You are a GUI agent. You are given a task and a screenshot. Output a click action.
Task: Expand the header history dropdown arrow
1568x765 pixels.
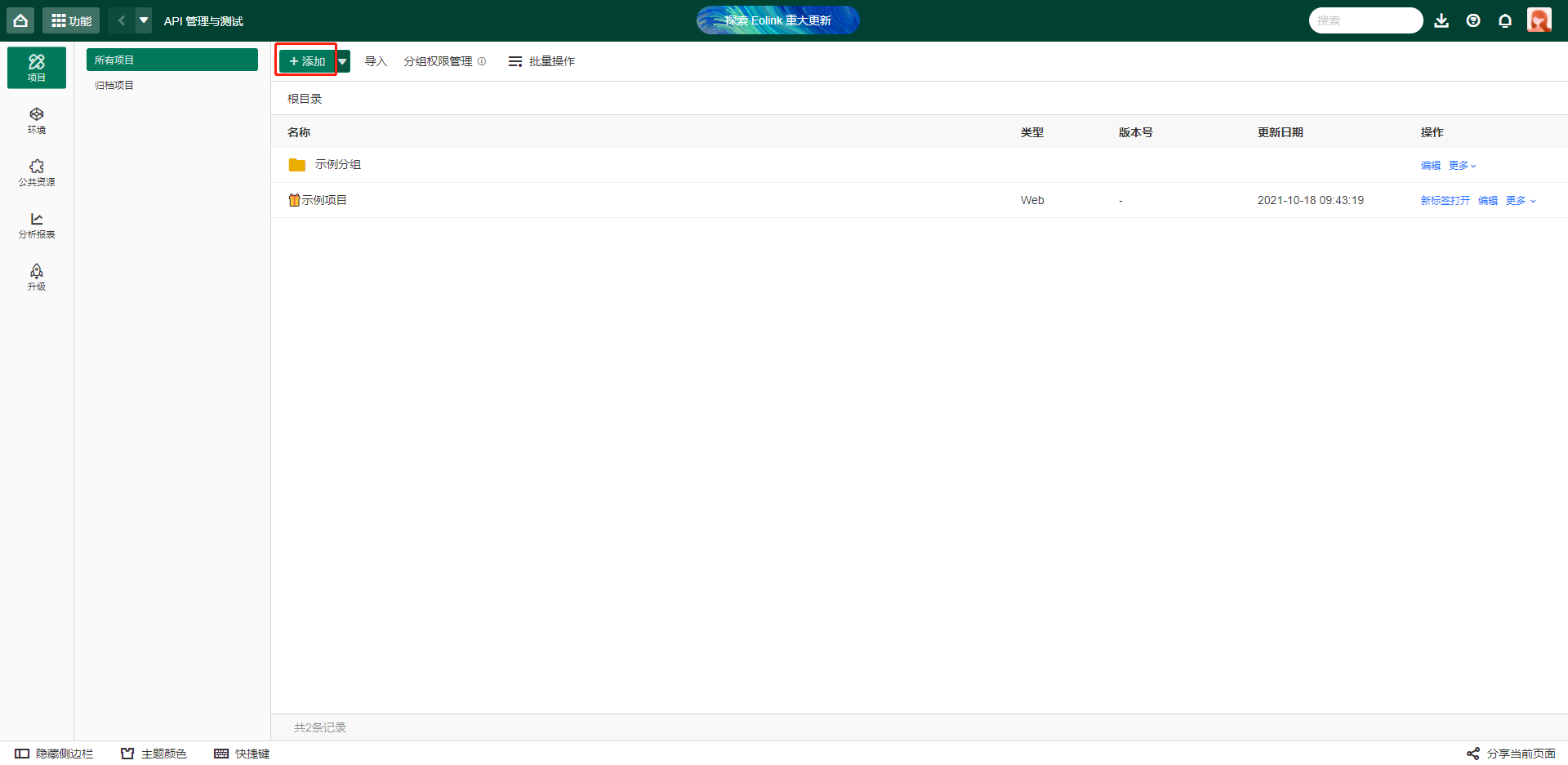point(144,20)
